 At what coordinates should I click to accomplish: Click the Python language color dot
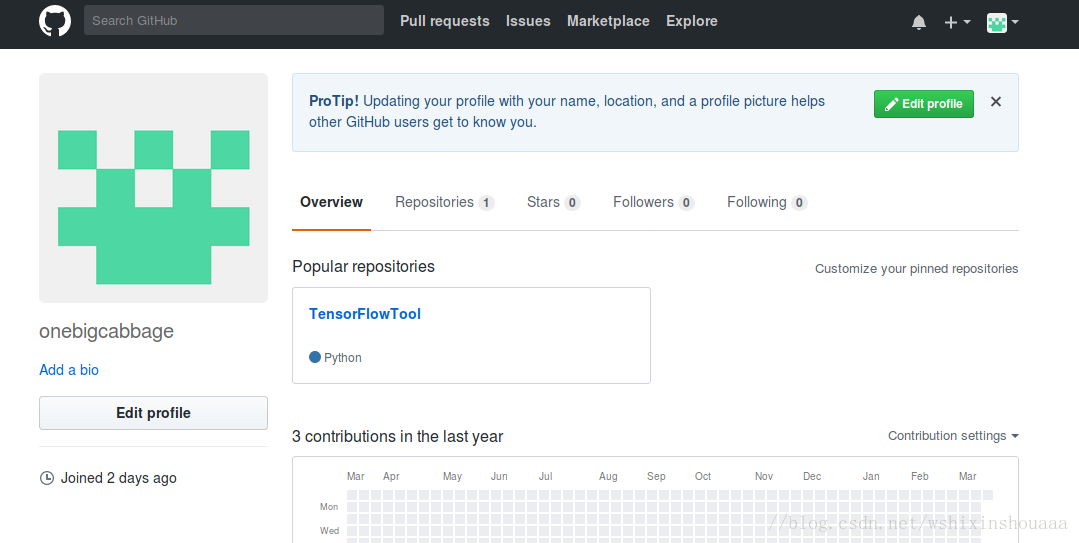(x=314, y=357)
